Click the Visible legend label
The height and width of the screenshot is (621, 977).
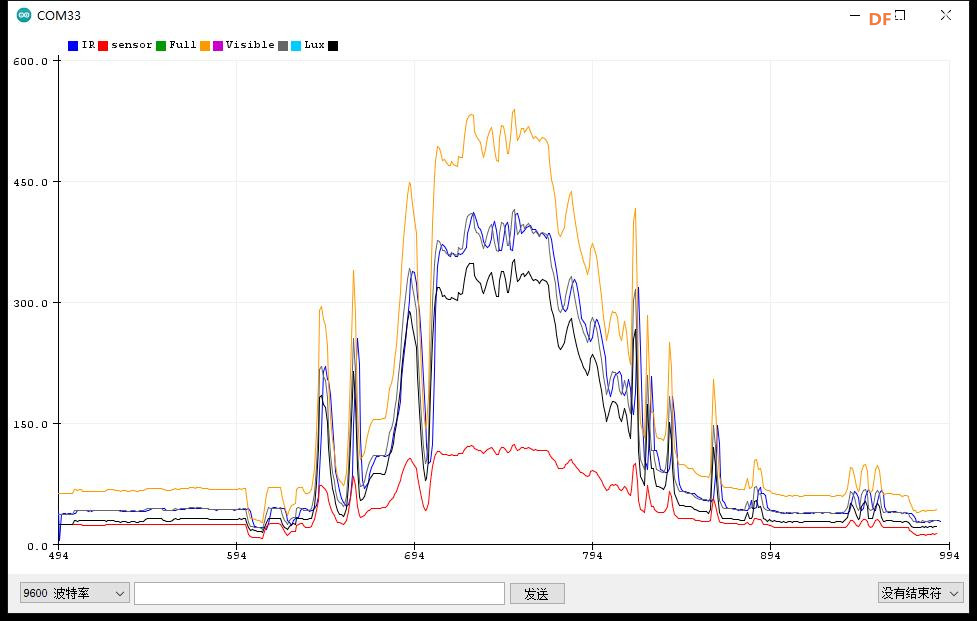[x=250, y=45]
